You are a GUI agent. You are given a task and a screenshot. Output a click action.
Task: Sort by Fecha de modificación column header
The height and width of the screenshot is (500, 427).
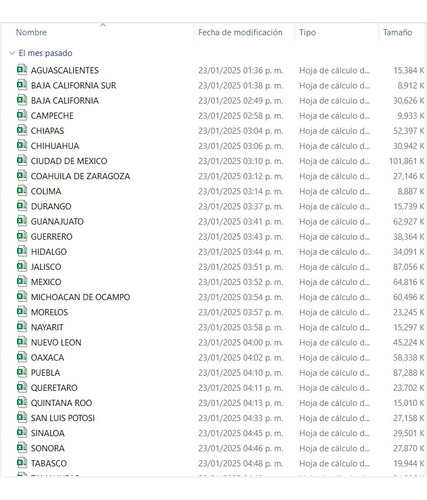pyautogui.click(x=240, y=32)
